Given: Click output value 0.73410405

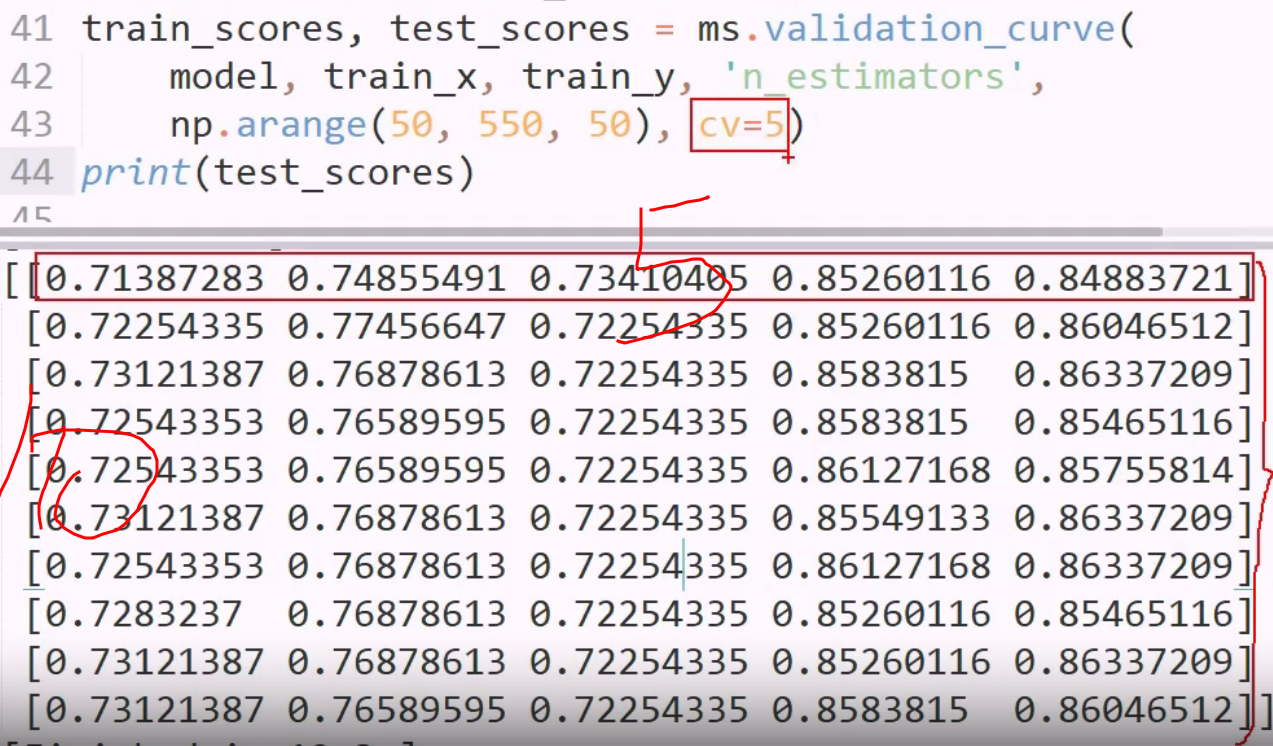Looking at the screenshot, I should click(639, 277).
